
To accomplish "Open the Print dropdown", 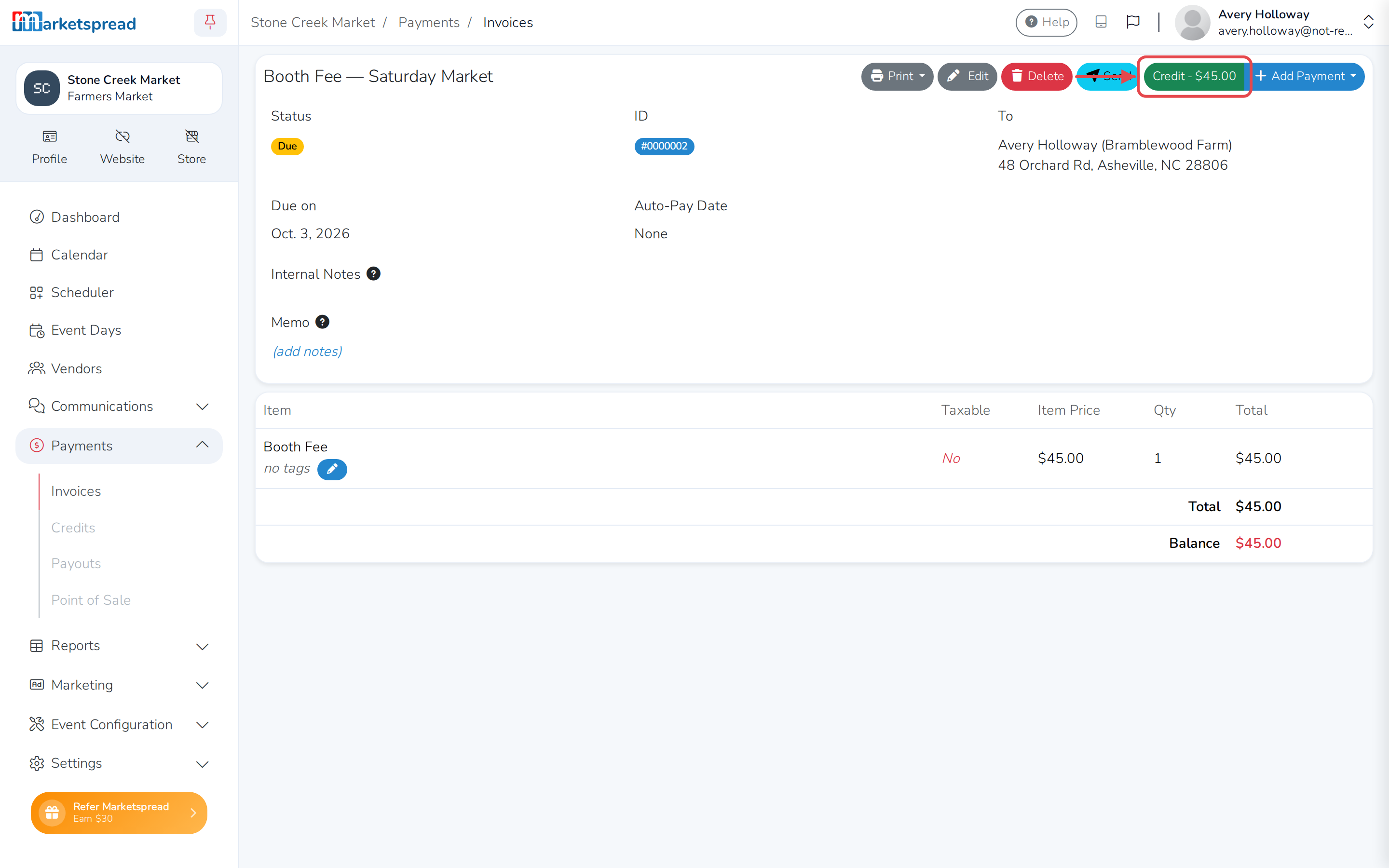I will (x=897, y=76).
